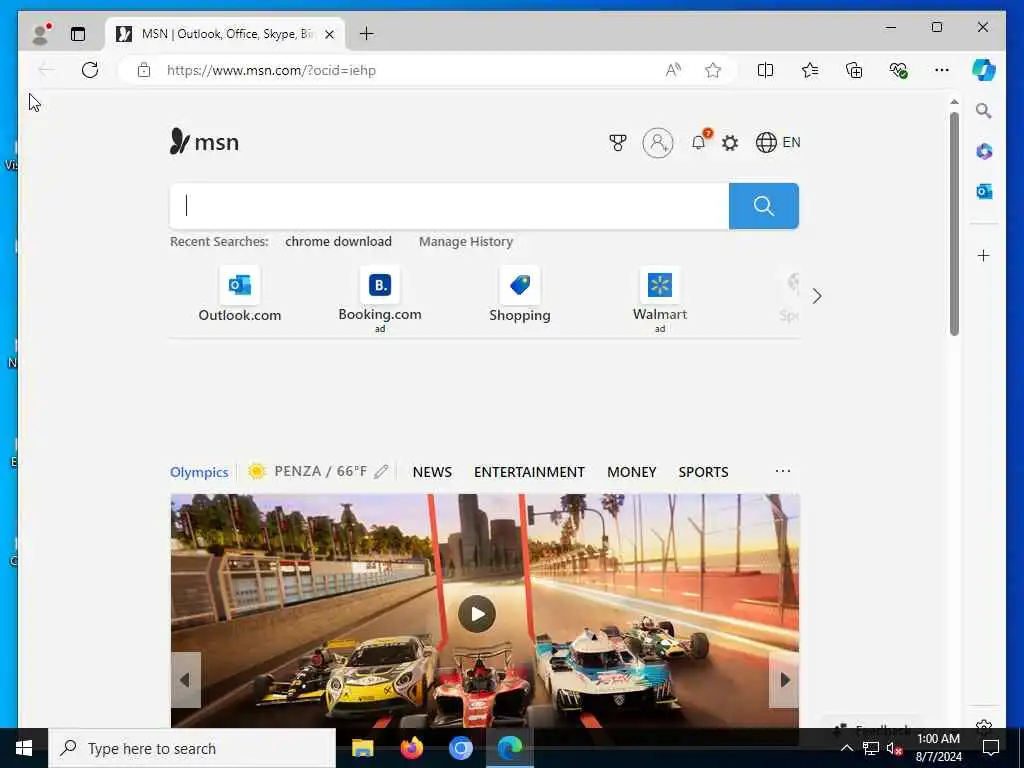This screenshot has width=1024, height=768.
Task: Click the page vertical scrollbar thumb
Action: 954,223
